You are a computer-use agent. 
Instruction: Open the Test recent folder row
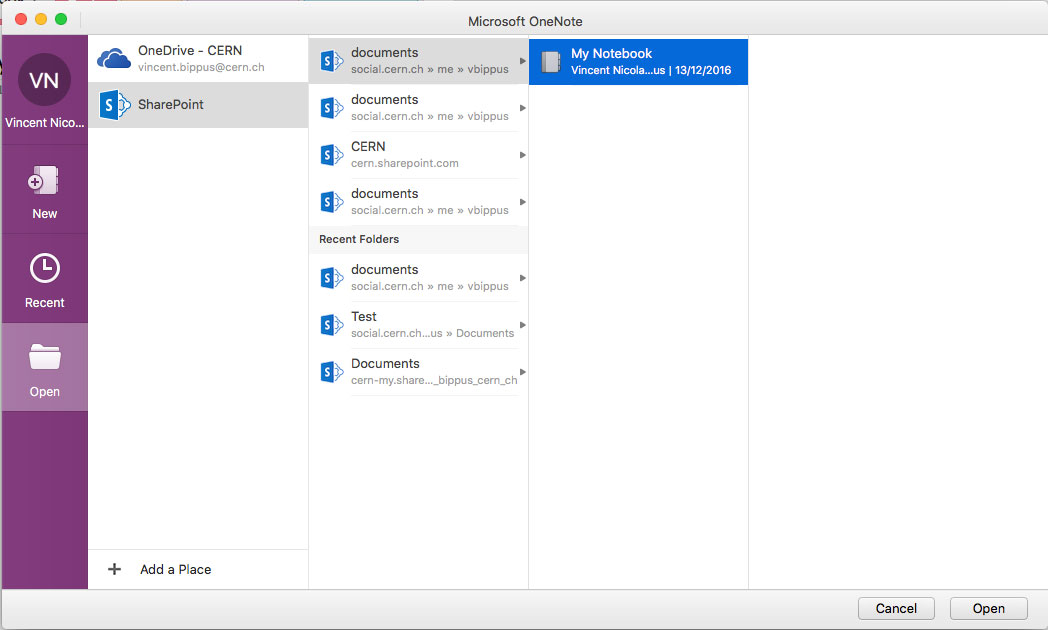[x=418, y=325]
